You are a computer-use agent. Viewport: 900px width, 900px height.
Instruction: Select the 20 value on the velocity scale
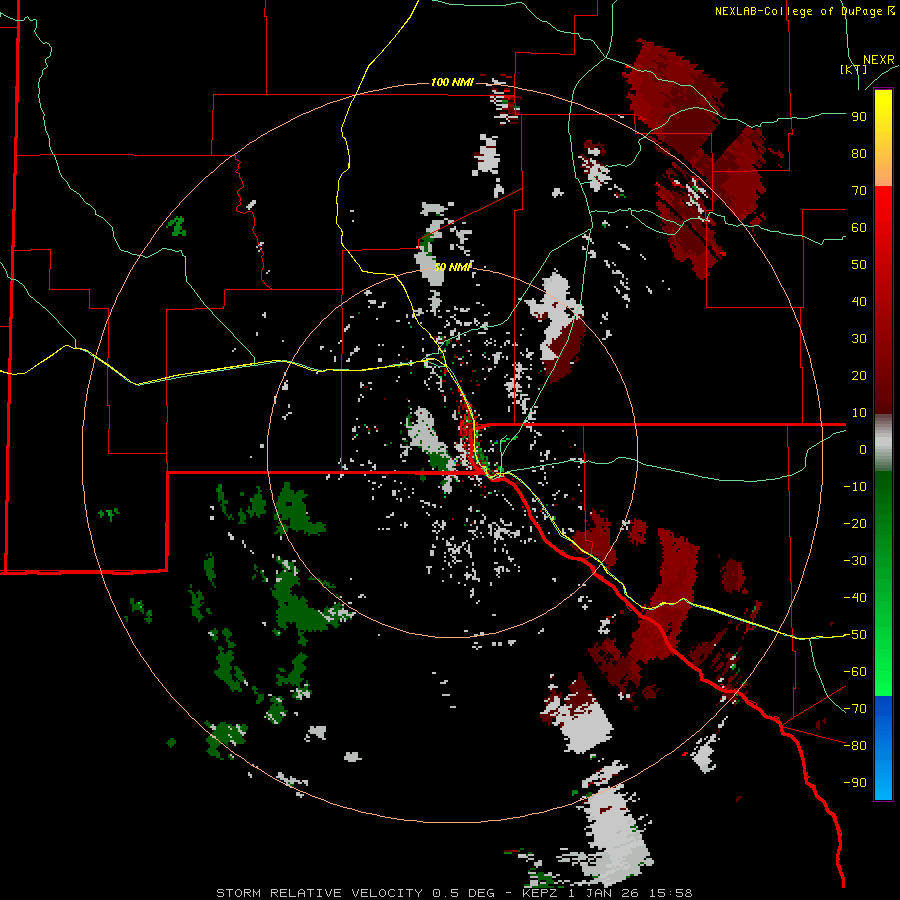click(859, 376)
